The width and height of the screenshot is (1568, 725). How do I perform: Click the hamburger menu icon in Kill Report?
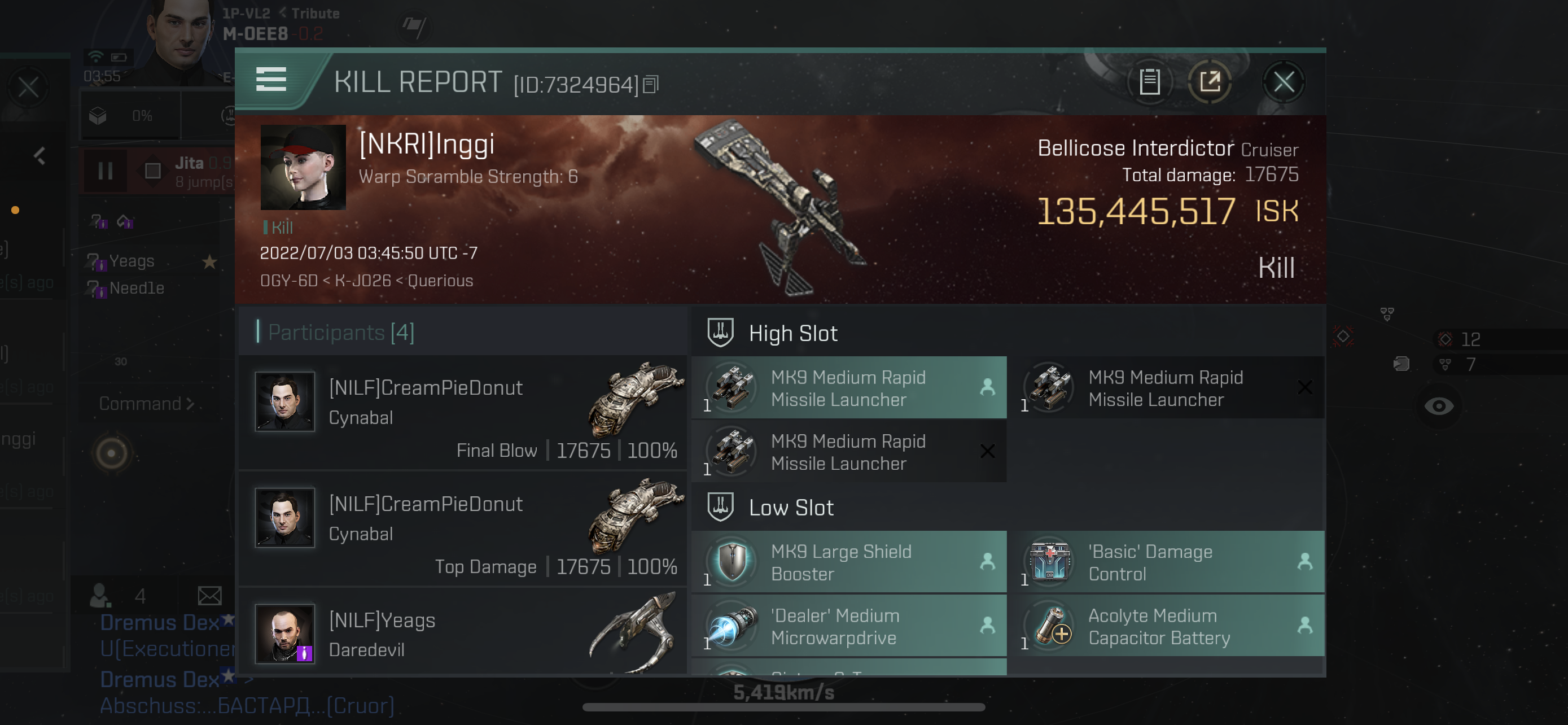270,80
